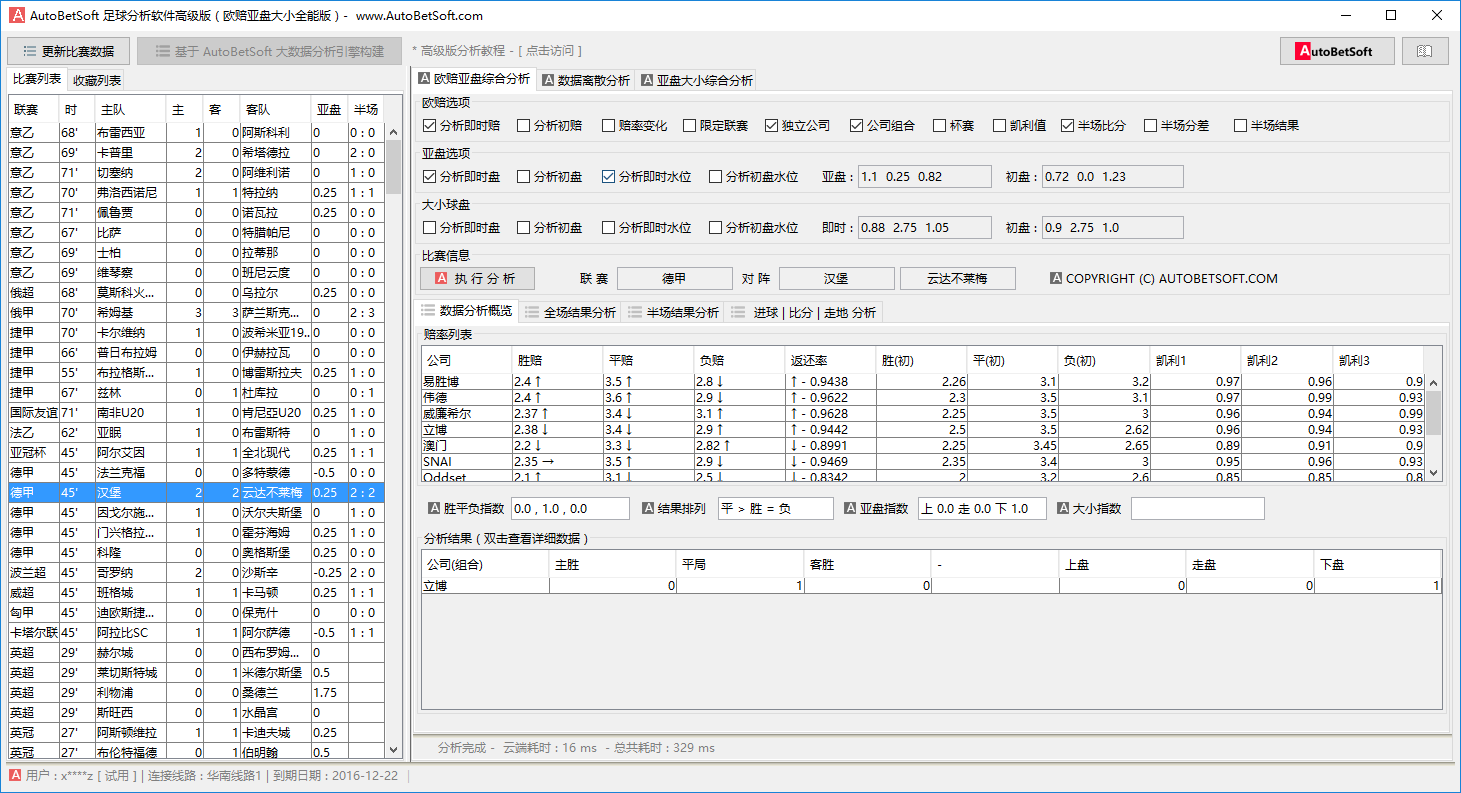Screen dimensions: 1461x793
Task: Select the 进球 | 比分 | 走地 分析 sub-tab
Action: tap(805, 312)
